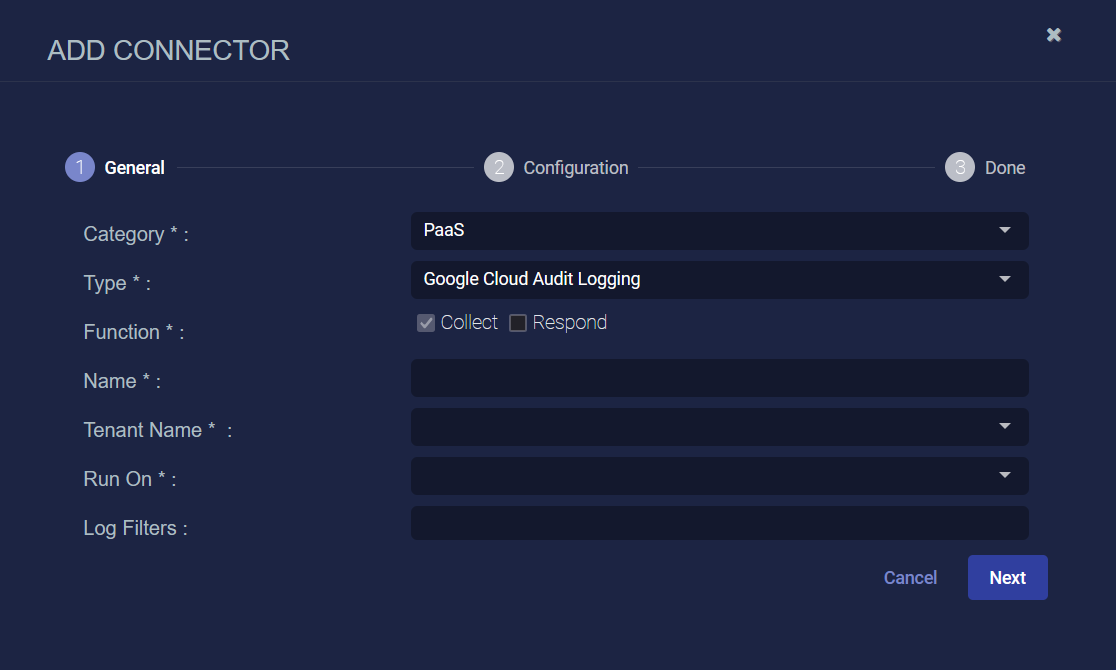Click the Cancel link
The width and height of the screenshot is (1116, 670).
point(910,577)
